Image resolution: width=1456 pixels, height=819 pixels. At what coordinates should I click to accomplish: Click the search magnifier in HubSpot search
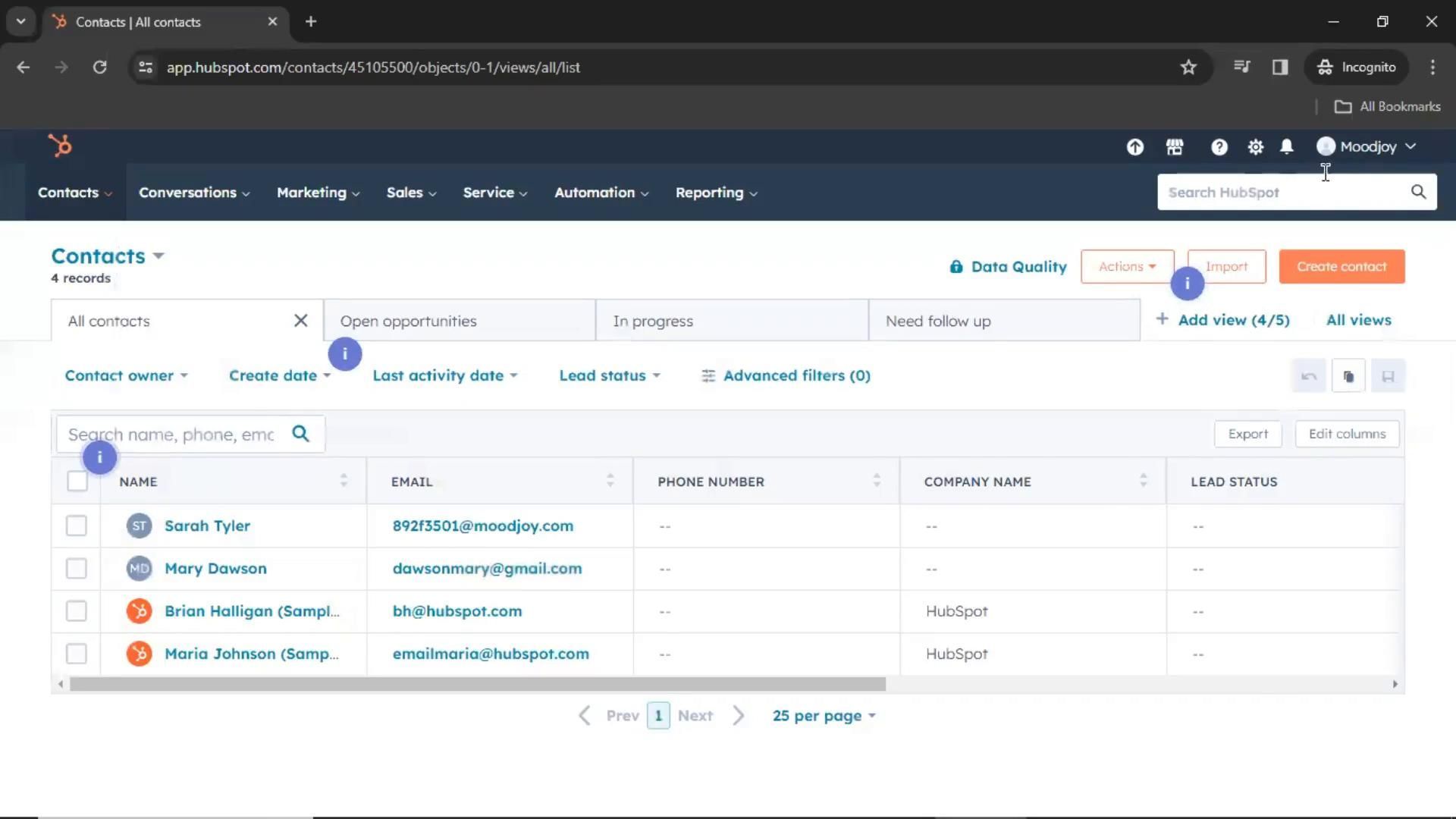[1418, 192]
